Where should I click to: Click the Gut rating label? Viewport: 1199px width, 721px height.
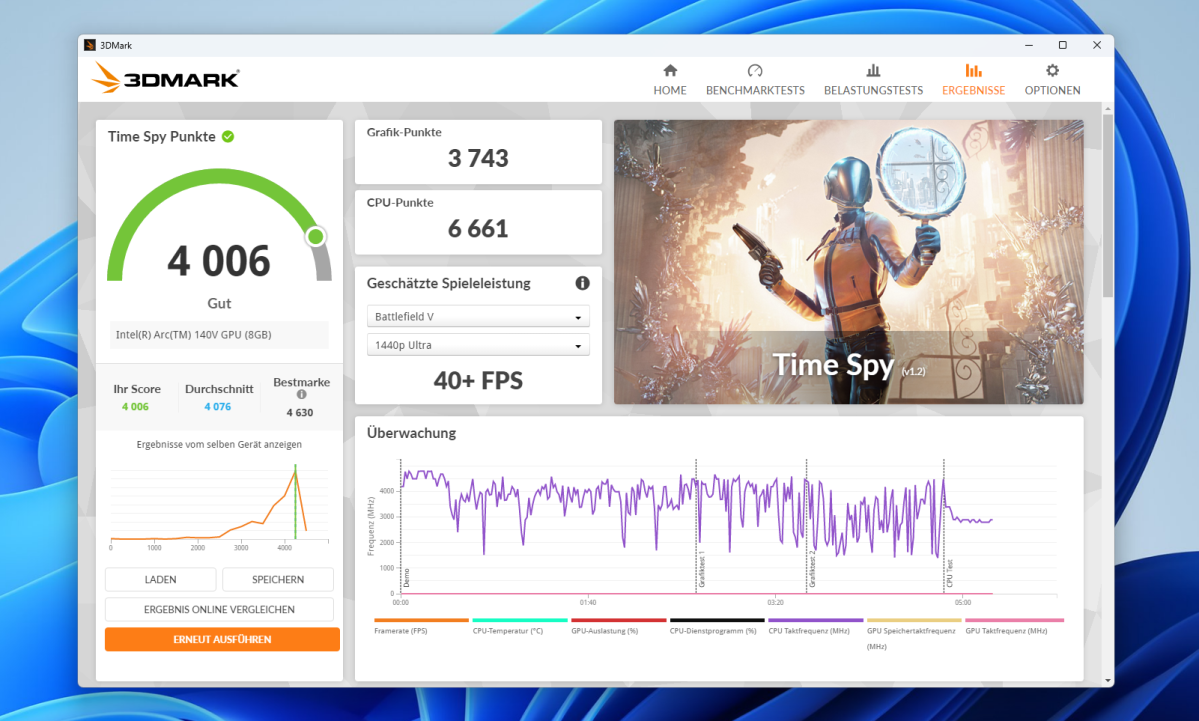tap(219, 304)
